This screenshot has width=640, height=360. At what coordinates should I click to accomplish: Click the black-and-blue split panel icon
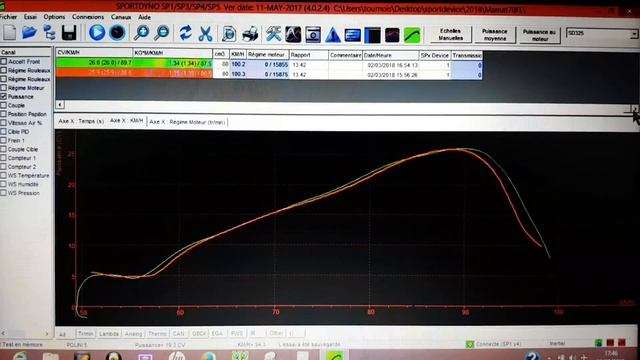point(372,35)
